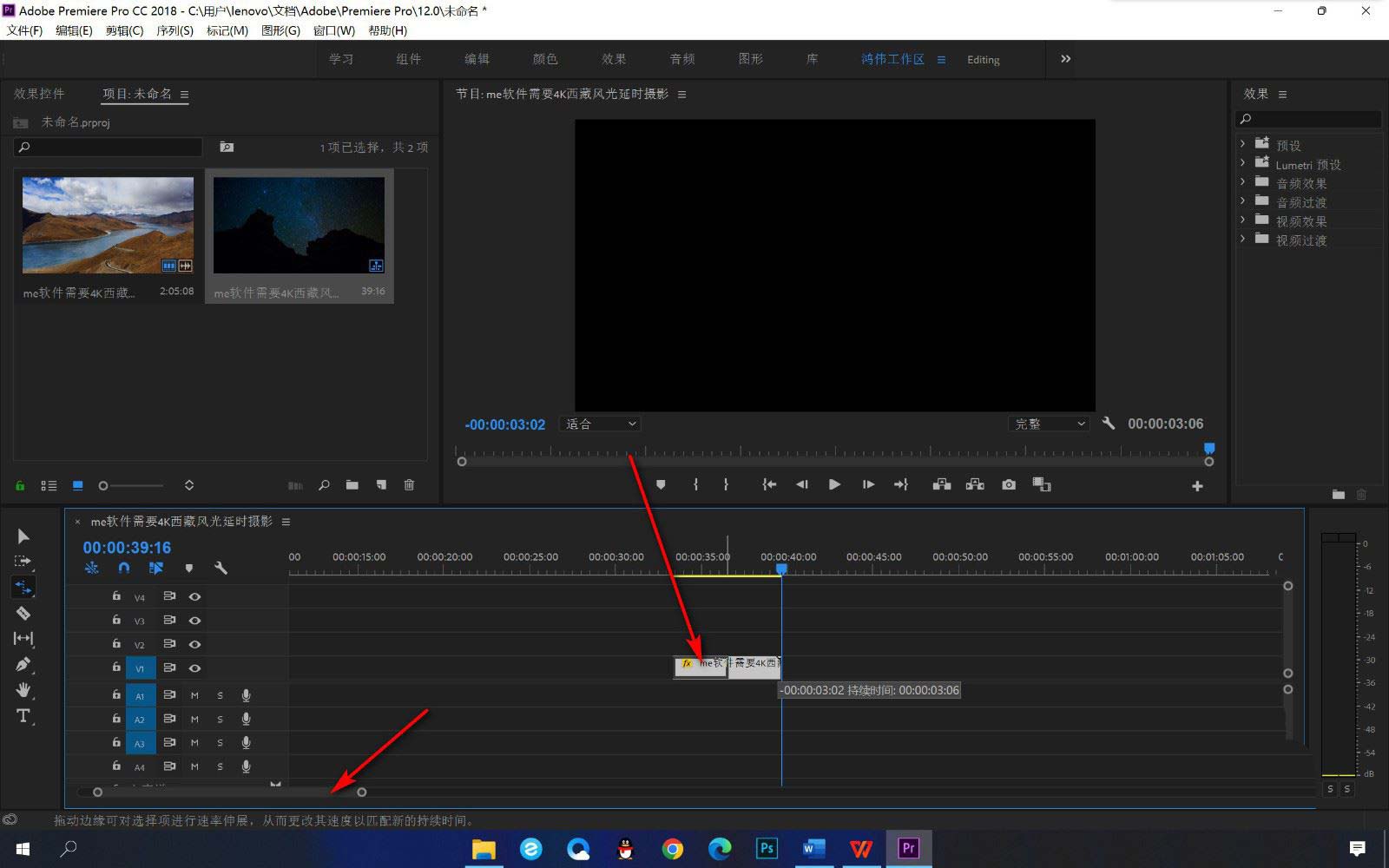Create new bin in project panel
The image size is (1389, 868).
[x=352, y=485]
